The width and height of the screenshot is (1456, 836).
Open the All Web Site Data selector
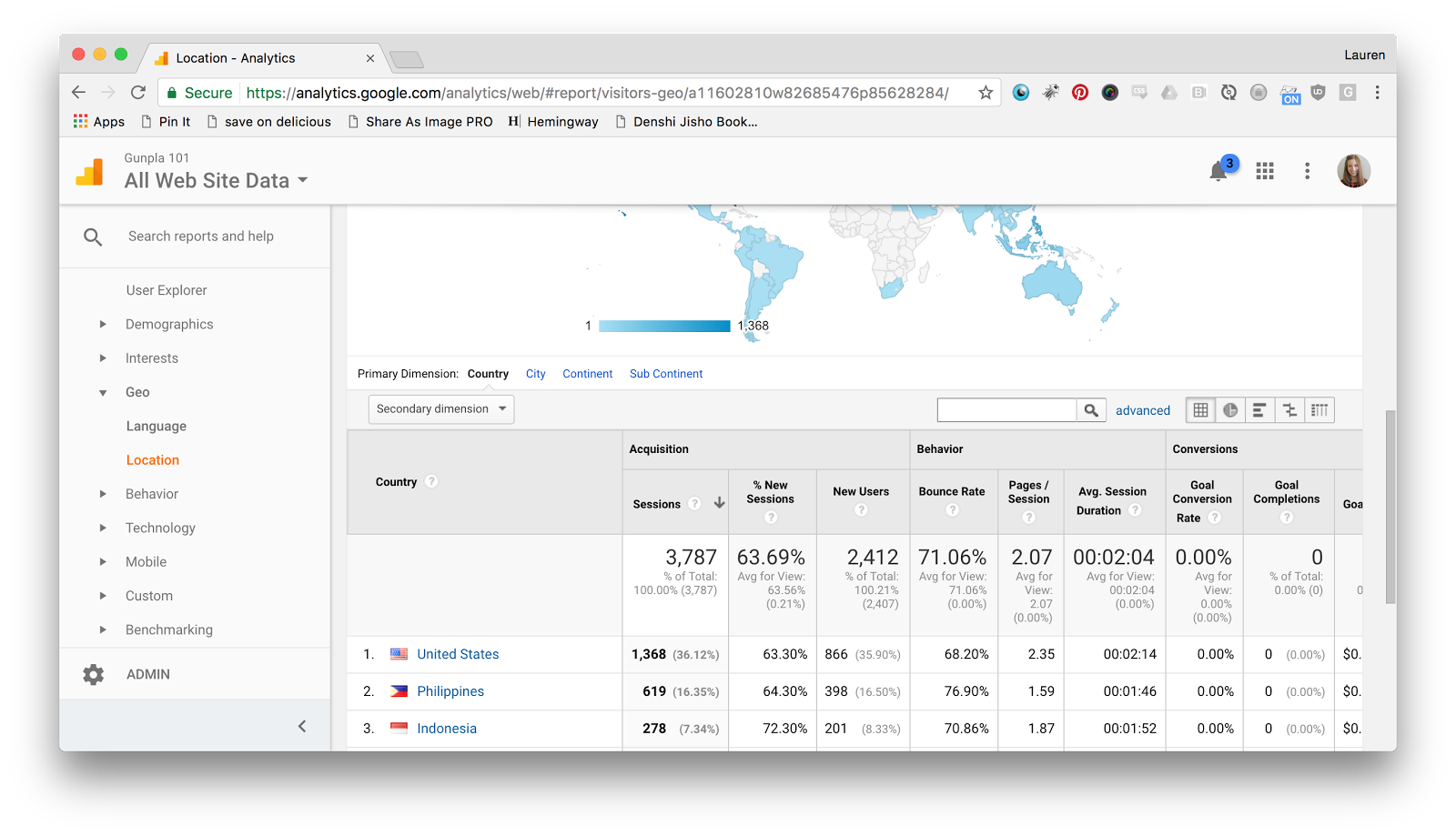(x=216, y=181)
